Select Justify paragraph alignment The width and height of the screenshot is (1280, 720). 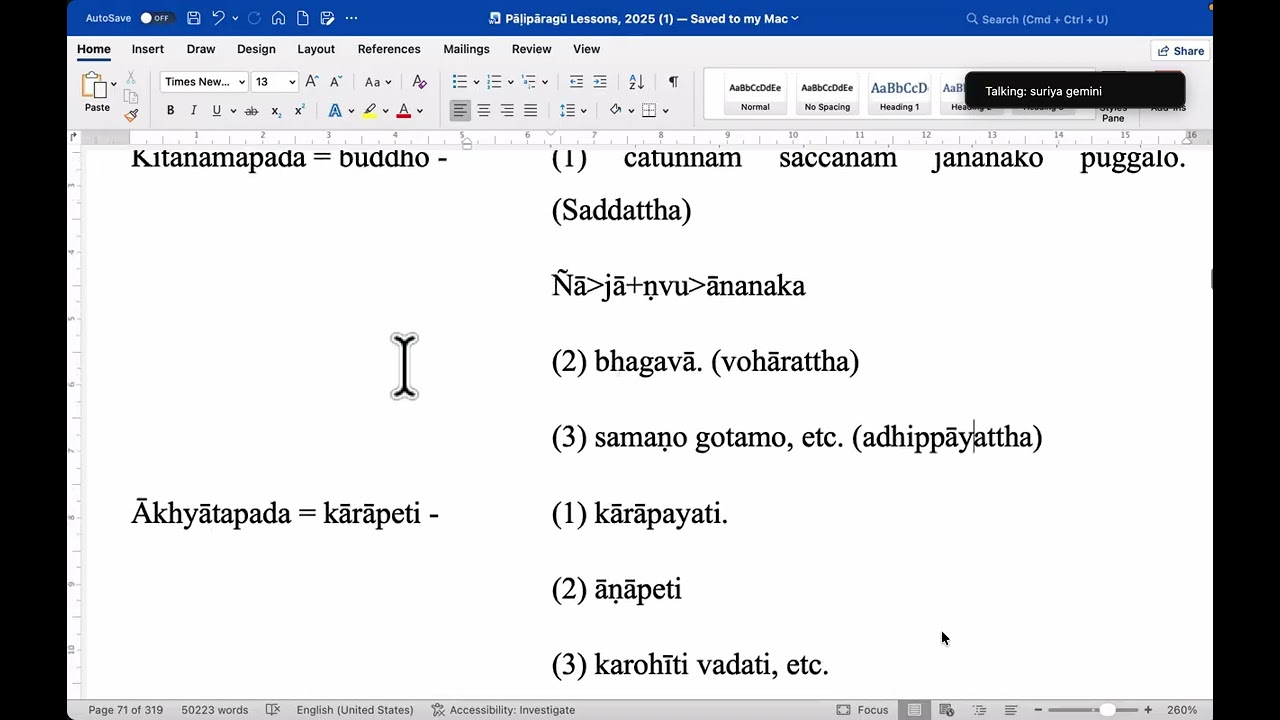click(x=531, y=110)
